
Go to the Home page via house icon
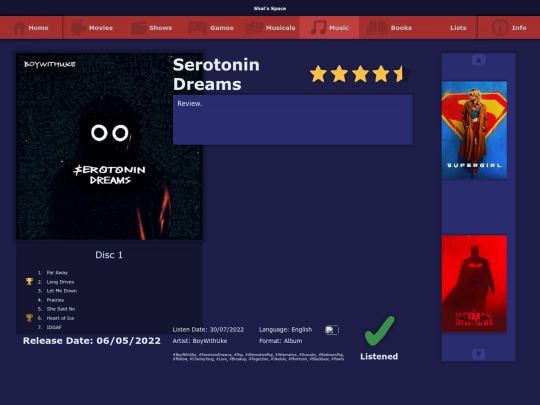(19, 28)
